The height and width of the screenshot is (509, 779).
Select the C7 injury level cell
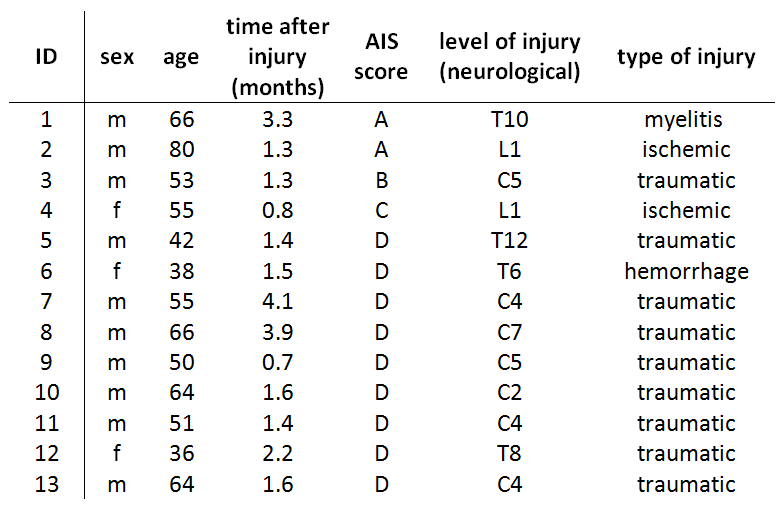(x=509, y=332)
